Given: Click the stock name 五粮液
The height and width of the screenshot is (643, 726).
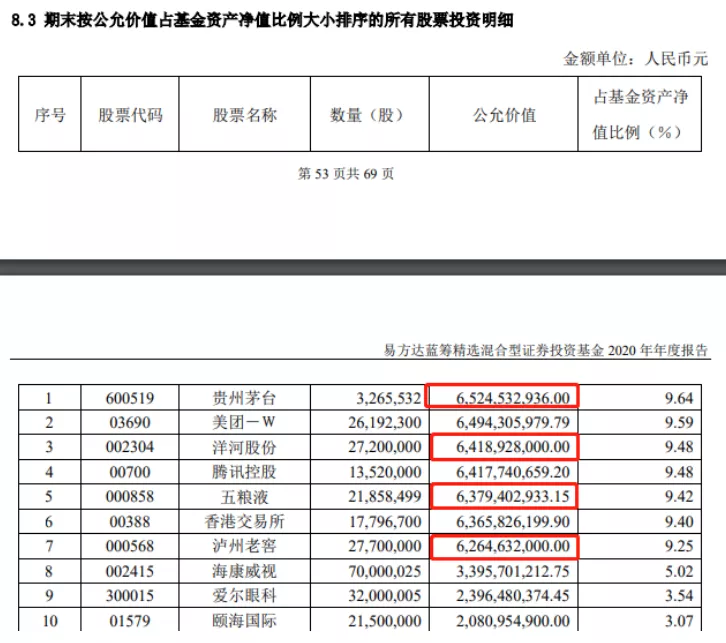Looking at the screenshot, I should (x=244, y=497).
